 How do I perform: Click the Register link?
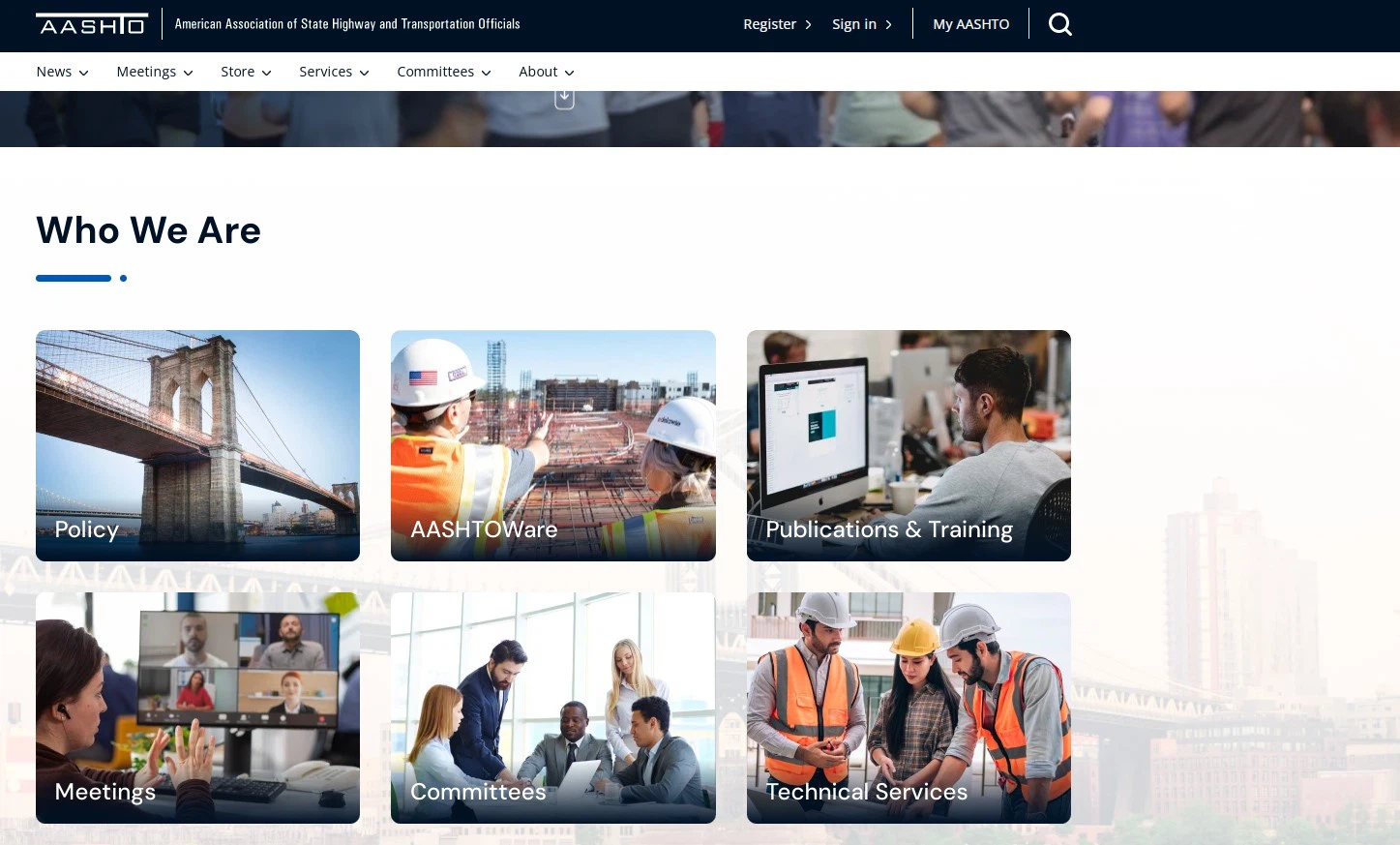point(769,24)
